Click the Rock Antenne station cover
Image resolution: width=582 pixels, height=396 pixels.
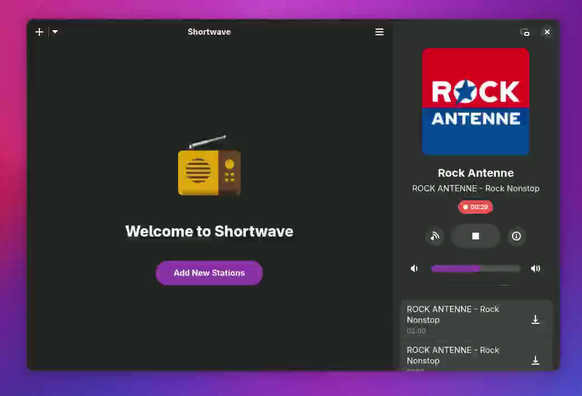tap(475, 101)
